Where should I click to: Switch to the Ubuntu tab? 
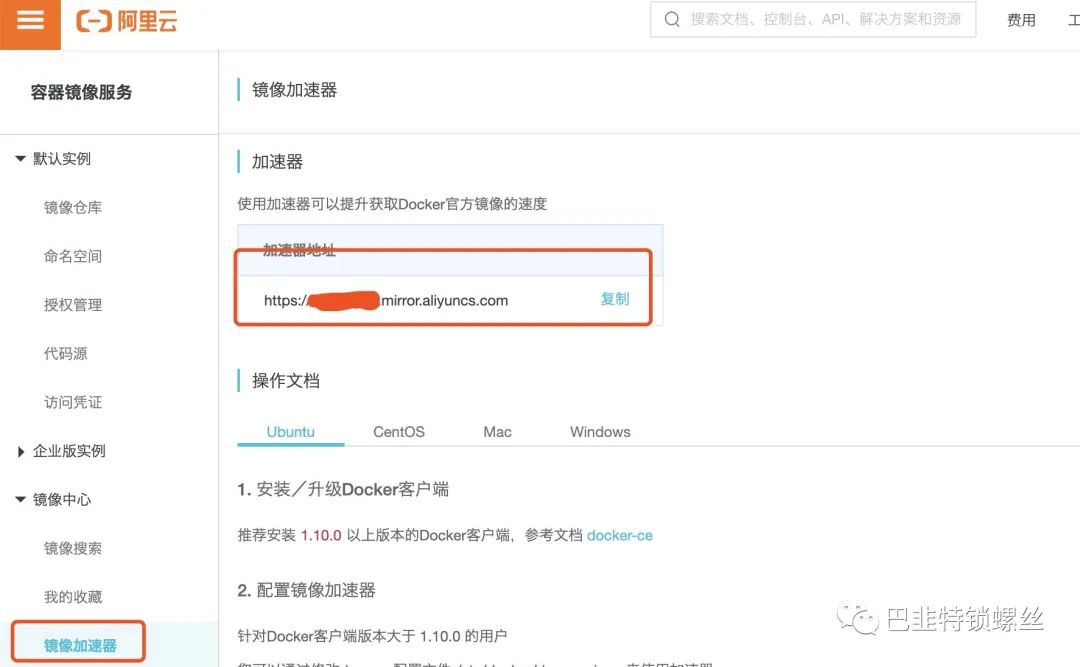291,432
